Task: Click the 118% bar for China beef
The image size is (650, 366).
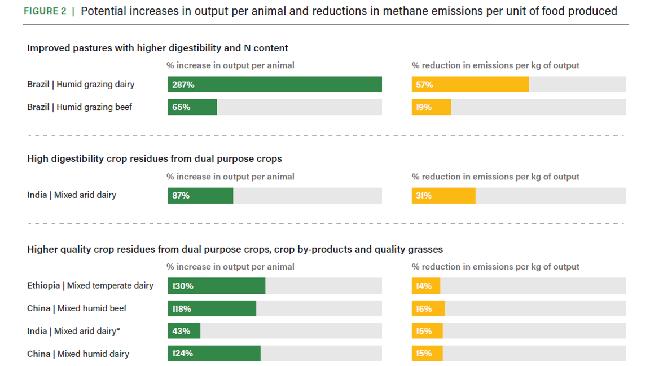Action: coord(212,309)
